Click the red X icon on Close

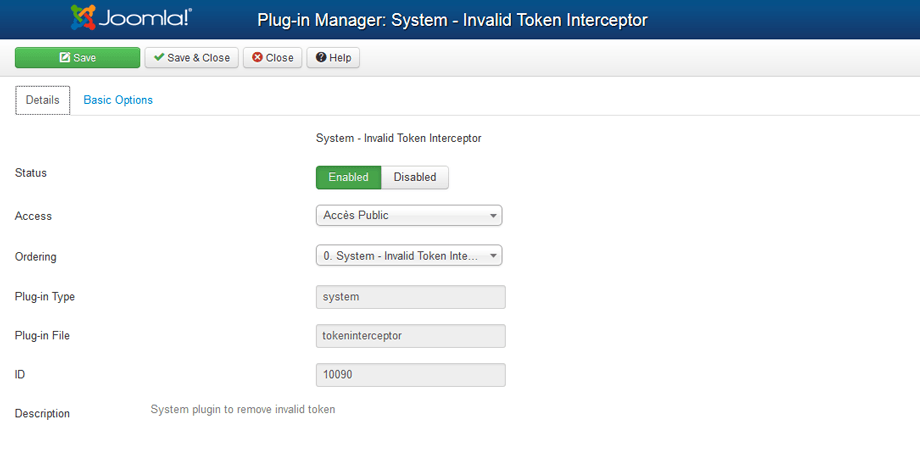[x=258, y=58]
